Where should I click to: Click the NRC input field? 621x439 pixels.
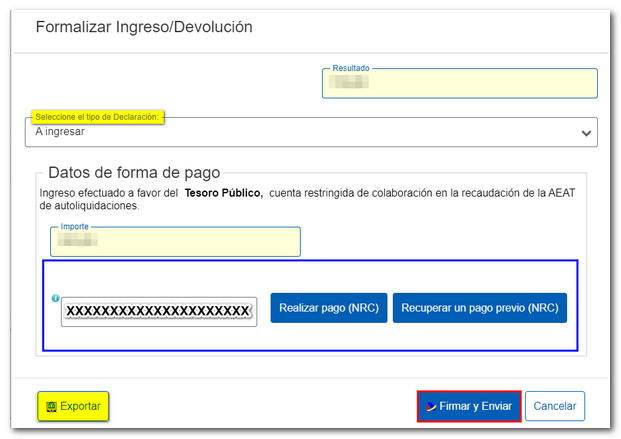pos(159,312)
